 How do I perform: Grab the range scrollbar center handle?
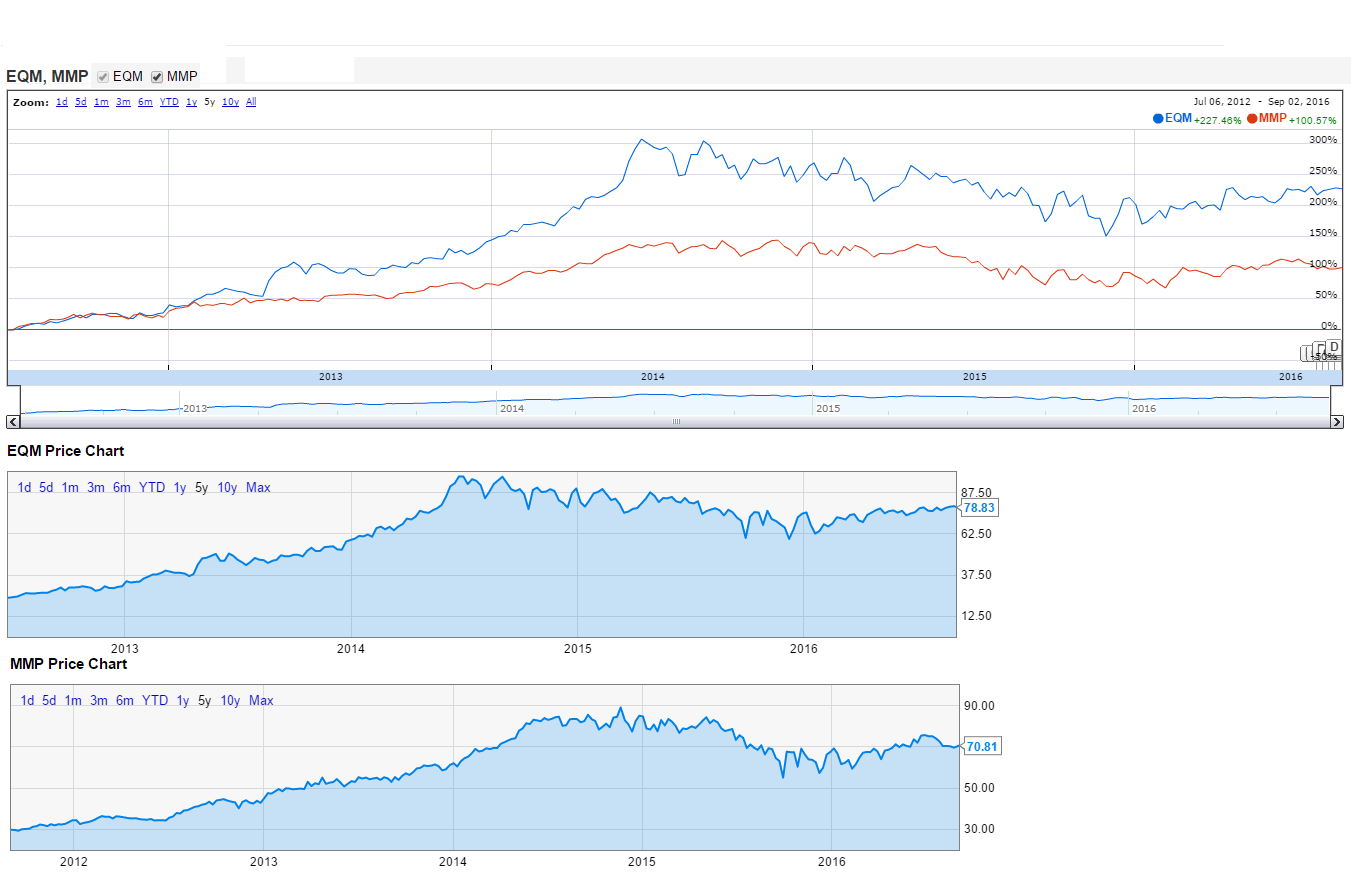(676, 422)
